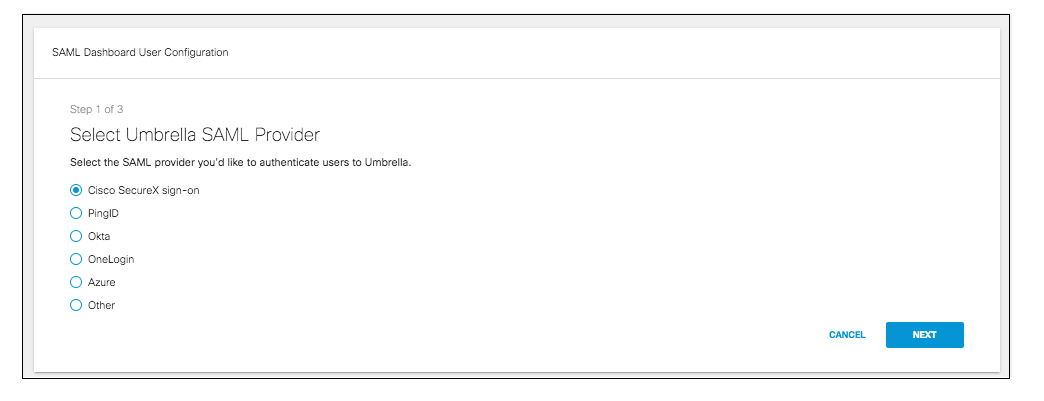Click the SAML provider instruction sentence
The image size is (1044, 401).
pyautogui.click(x=240, y=163)
